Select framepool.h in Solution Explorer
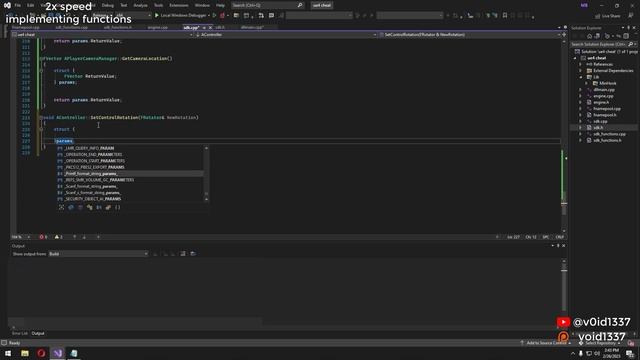 605,115
